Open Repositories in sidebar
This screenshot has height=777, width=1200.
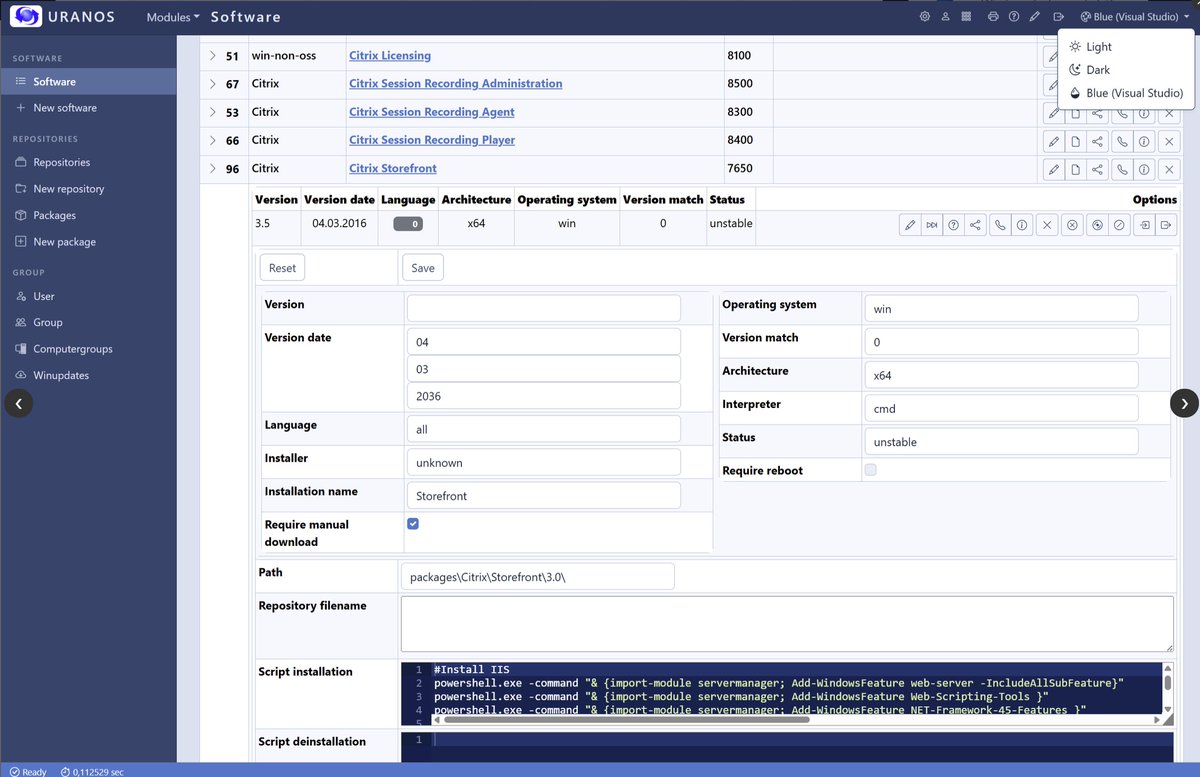pos(88,162)
